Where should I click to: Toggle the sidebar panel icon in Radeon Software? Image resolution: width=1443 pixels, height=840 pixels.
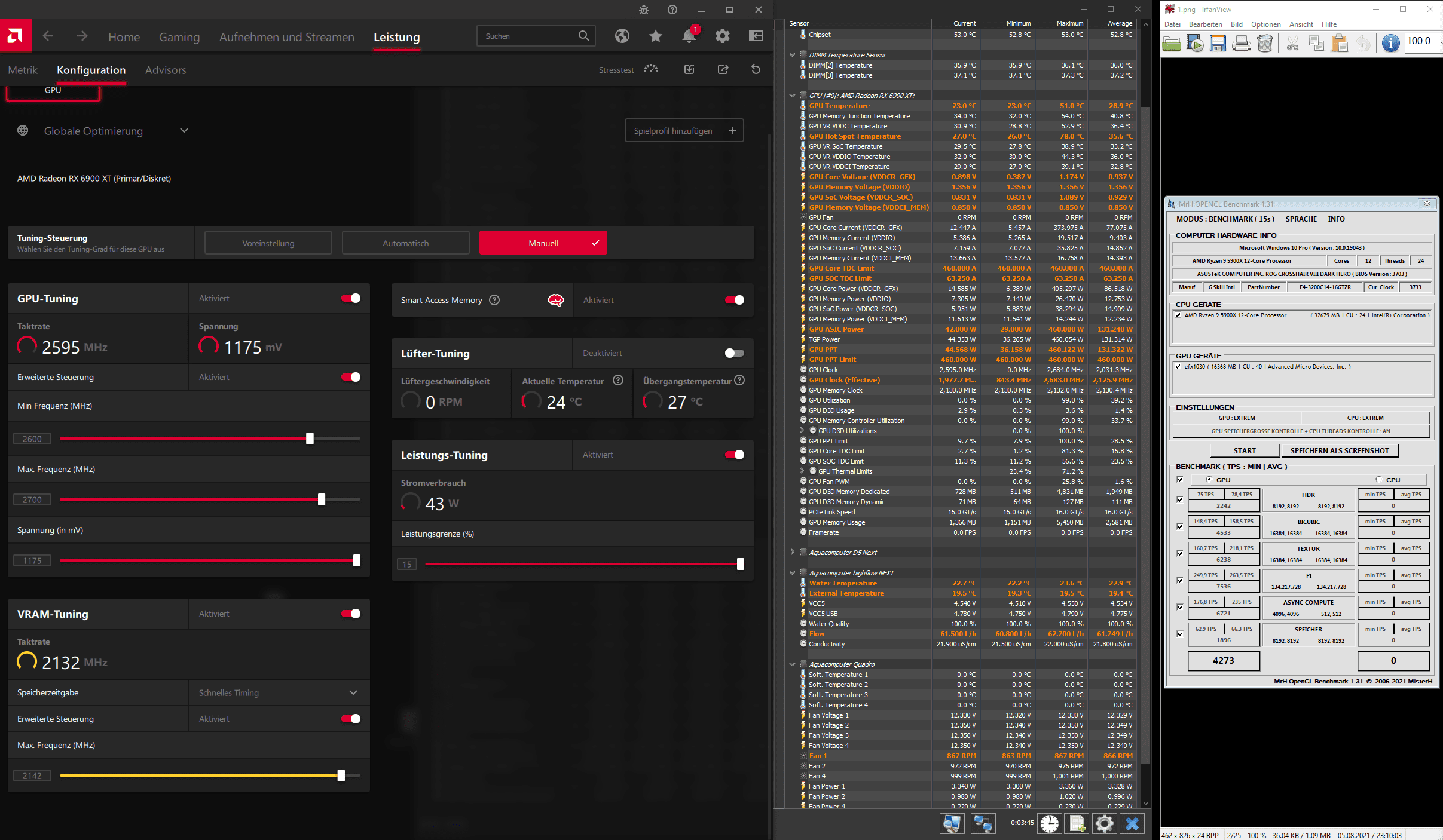tap(756, 36)
